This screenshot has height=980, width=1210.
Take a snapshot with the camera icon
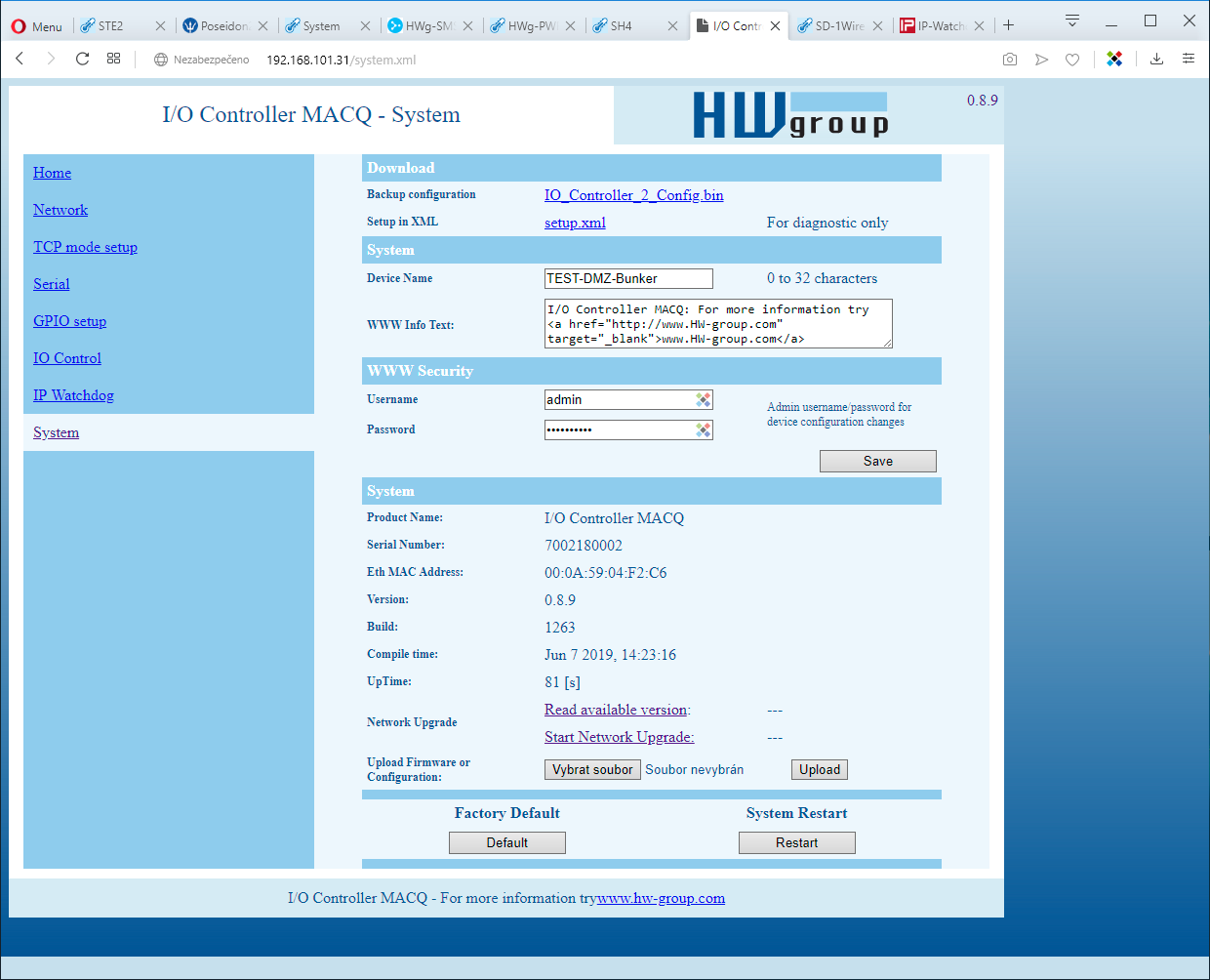coord(1010,60)
